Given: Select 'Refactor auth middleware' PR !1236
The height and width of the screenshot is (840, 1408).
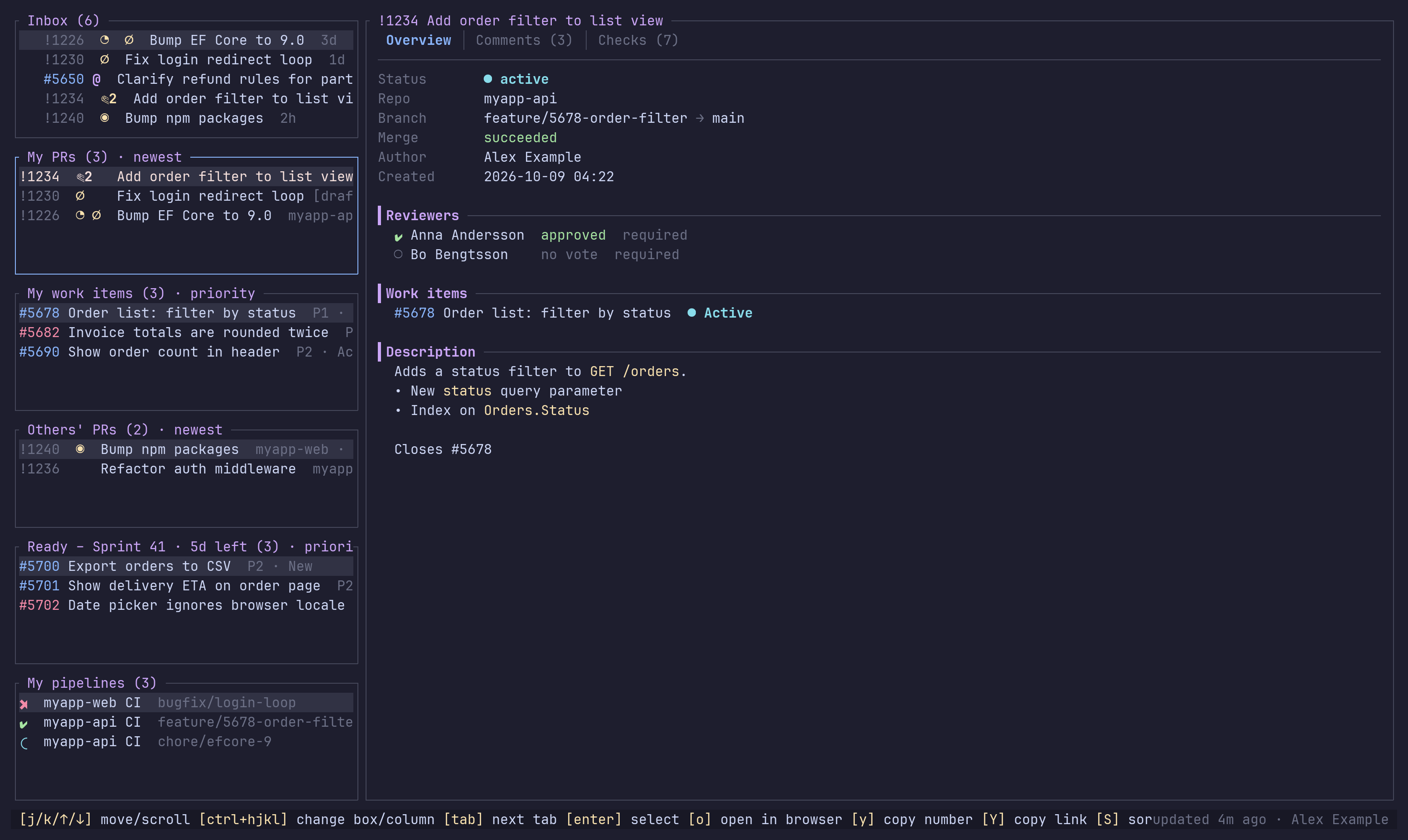Looking at the screenshot, I should 186,469.
